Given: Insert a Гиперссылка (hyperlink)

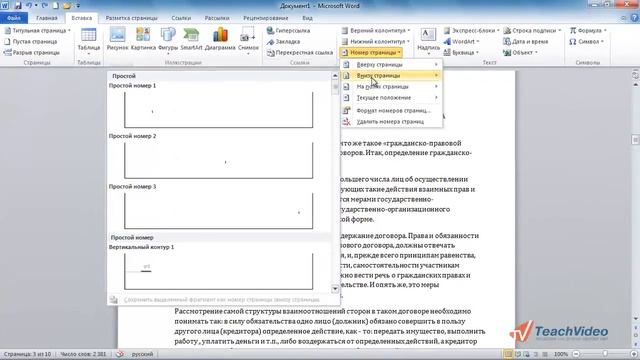Looking at the screenshot, I should 289,31.
